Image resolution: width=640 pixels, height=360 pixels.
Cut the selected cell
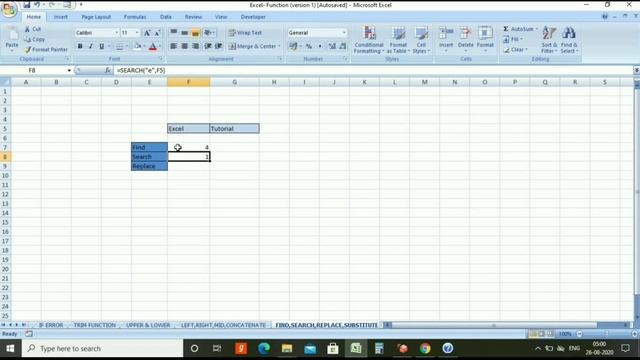(x=33, y=29)
